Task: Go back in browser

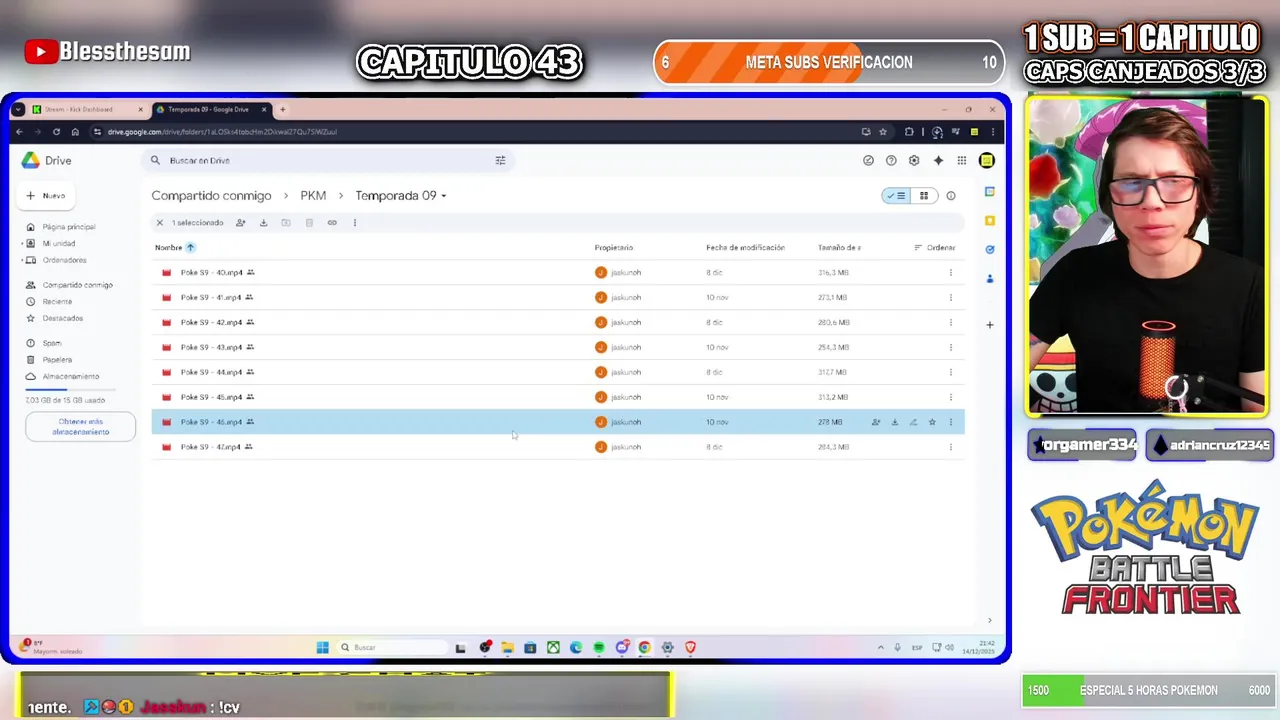Action: [x=19, y=132]
